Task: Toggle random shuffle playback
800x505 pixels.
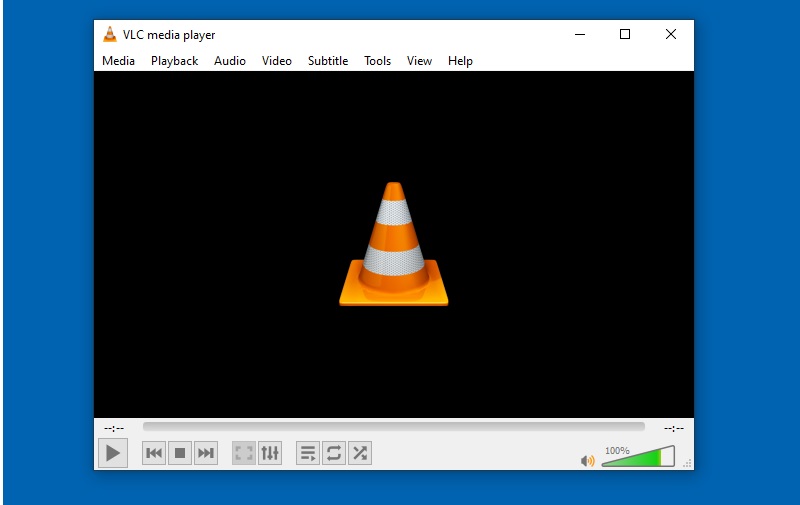Action: point(360,453)
